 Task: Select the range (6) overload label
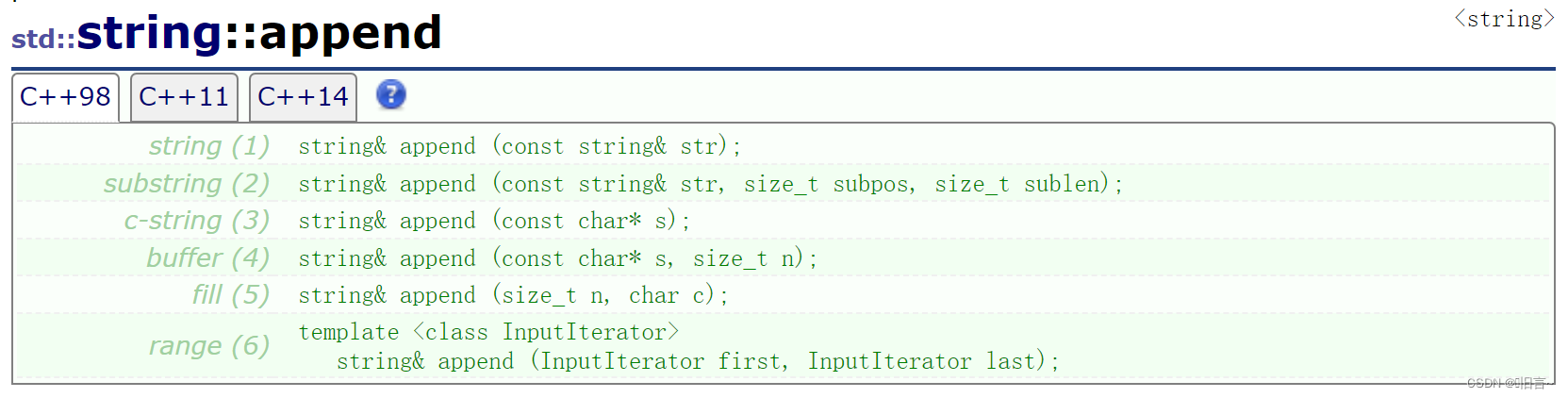[x=209, y=346]
